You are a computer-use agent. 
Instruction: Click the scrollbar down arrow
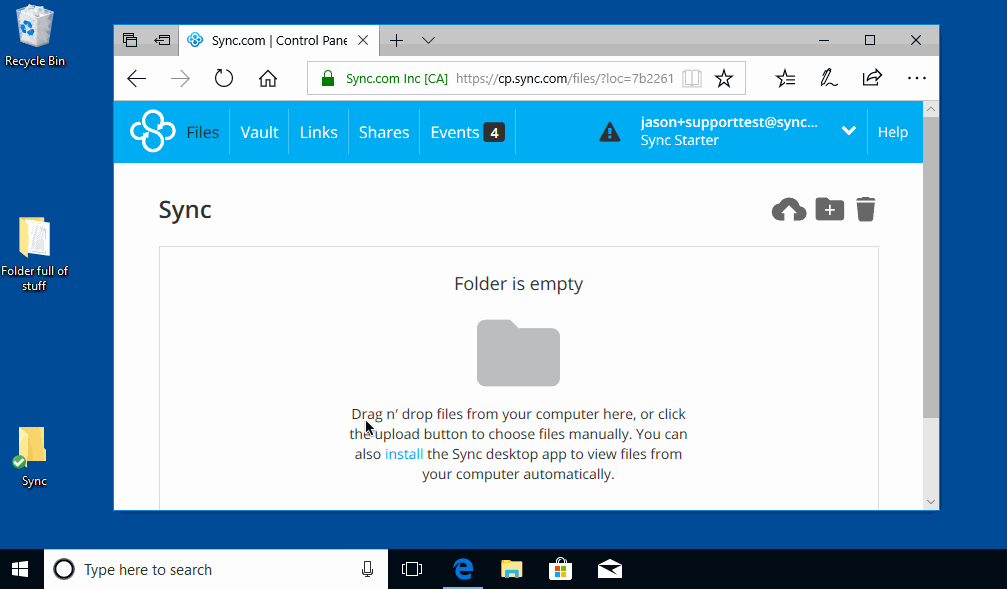point(931,502)
